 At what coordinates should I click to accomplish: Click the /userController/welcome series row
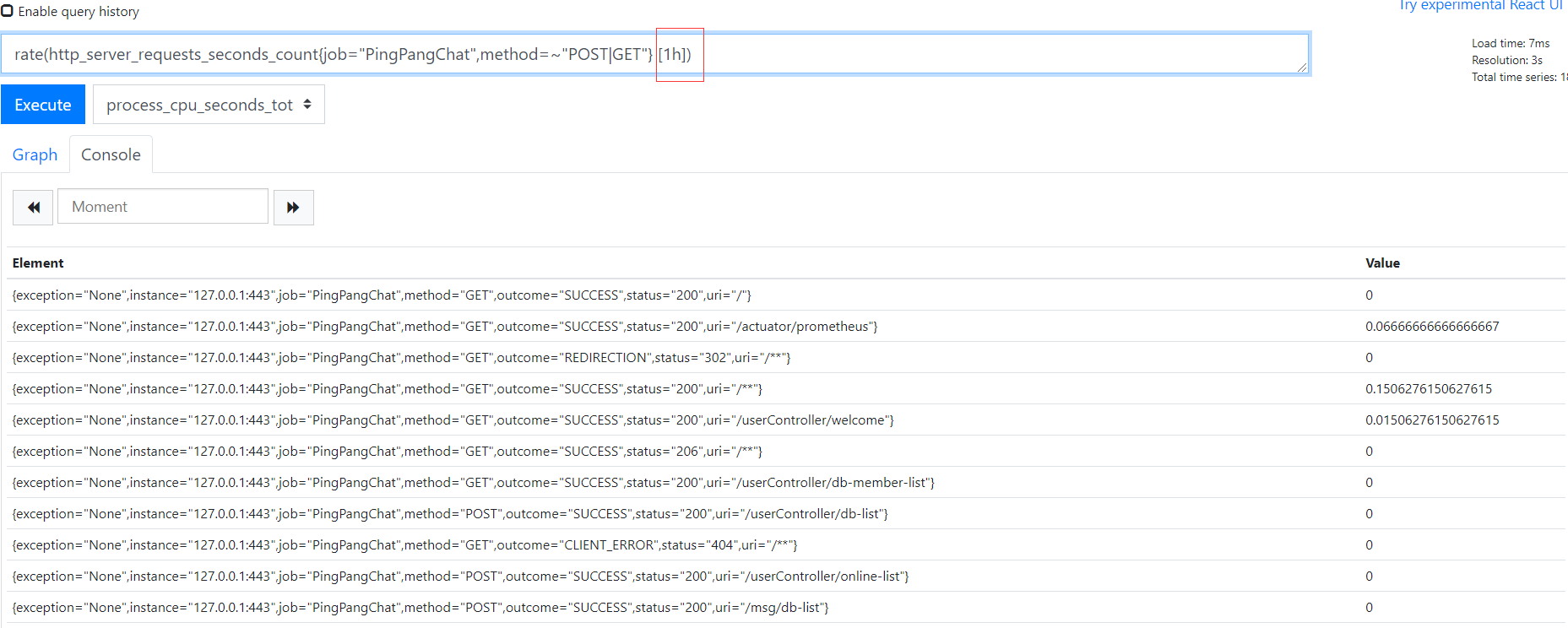453,420
